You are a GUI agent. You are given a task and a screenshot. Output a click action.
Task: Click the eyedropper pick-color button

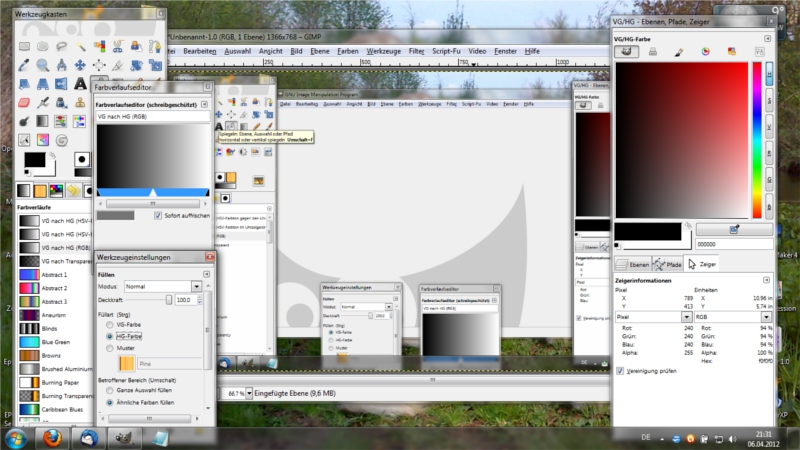734,230
